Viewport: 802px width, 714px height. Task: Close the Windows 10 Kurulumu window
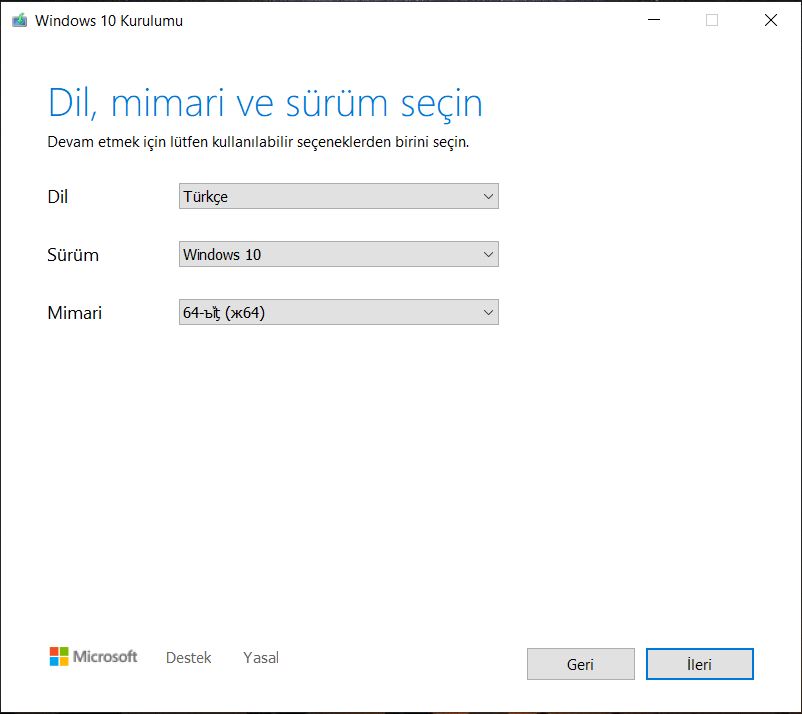coord(770,20)
